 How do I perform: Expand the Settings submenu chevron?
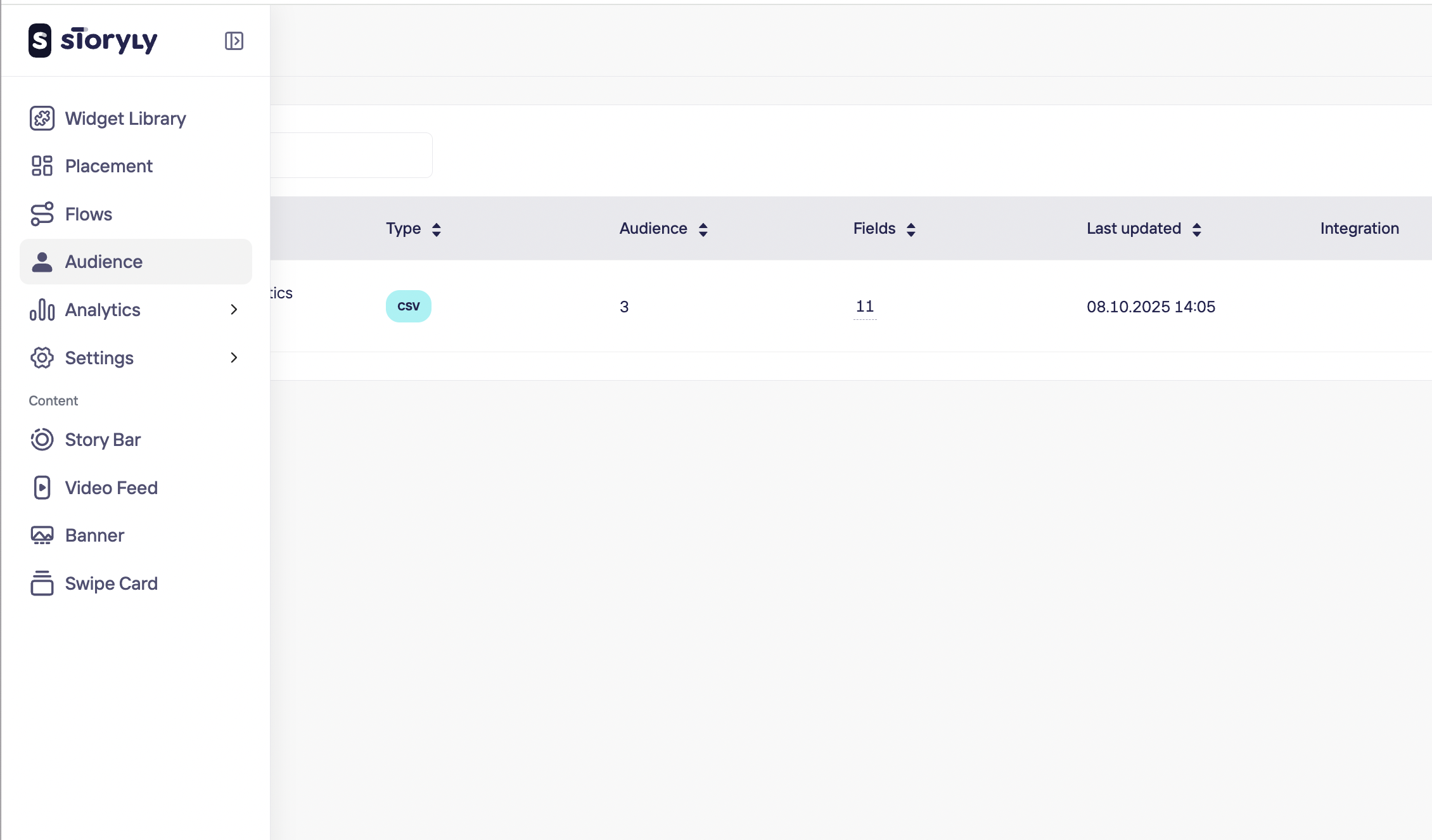tap(234, 358)
